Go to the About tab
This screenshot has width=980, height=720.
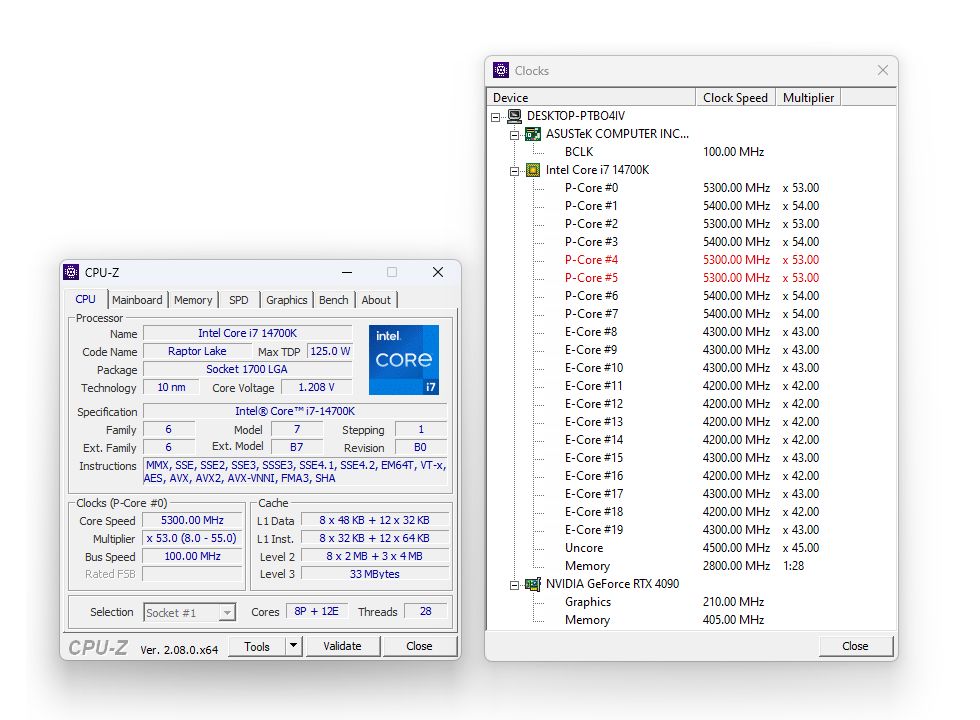click(376, 300)
